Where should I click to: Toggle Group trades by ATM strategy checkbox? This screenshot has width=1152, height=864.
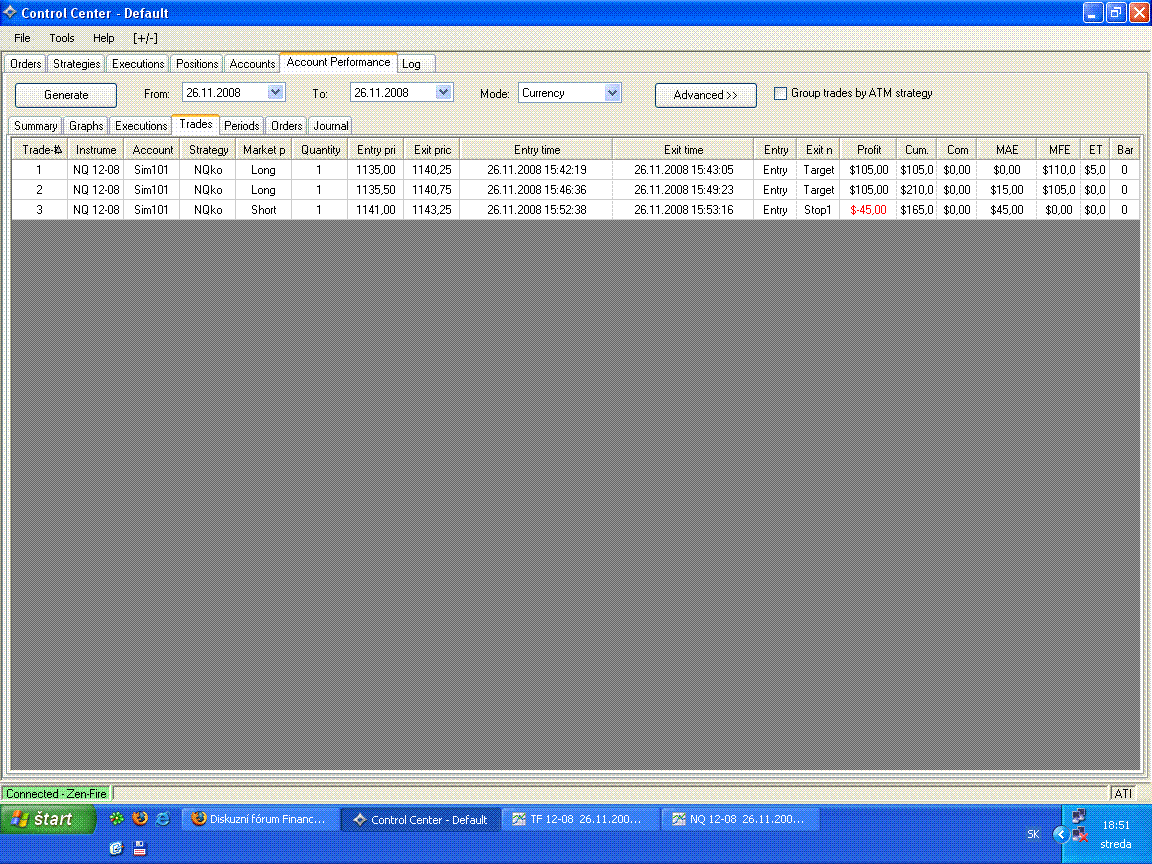[x=780, y=93]
